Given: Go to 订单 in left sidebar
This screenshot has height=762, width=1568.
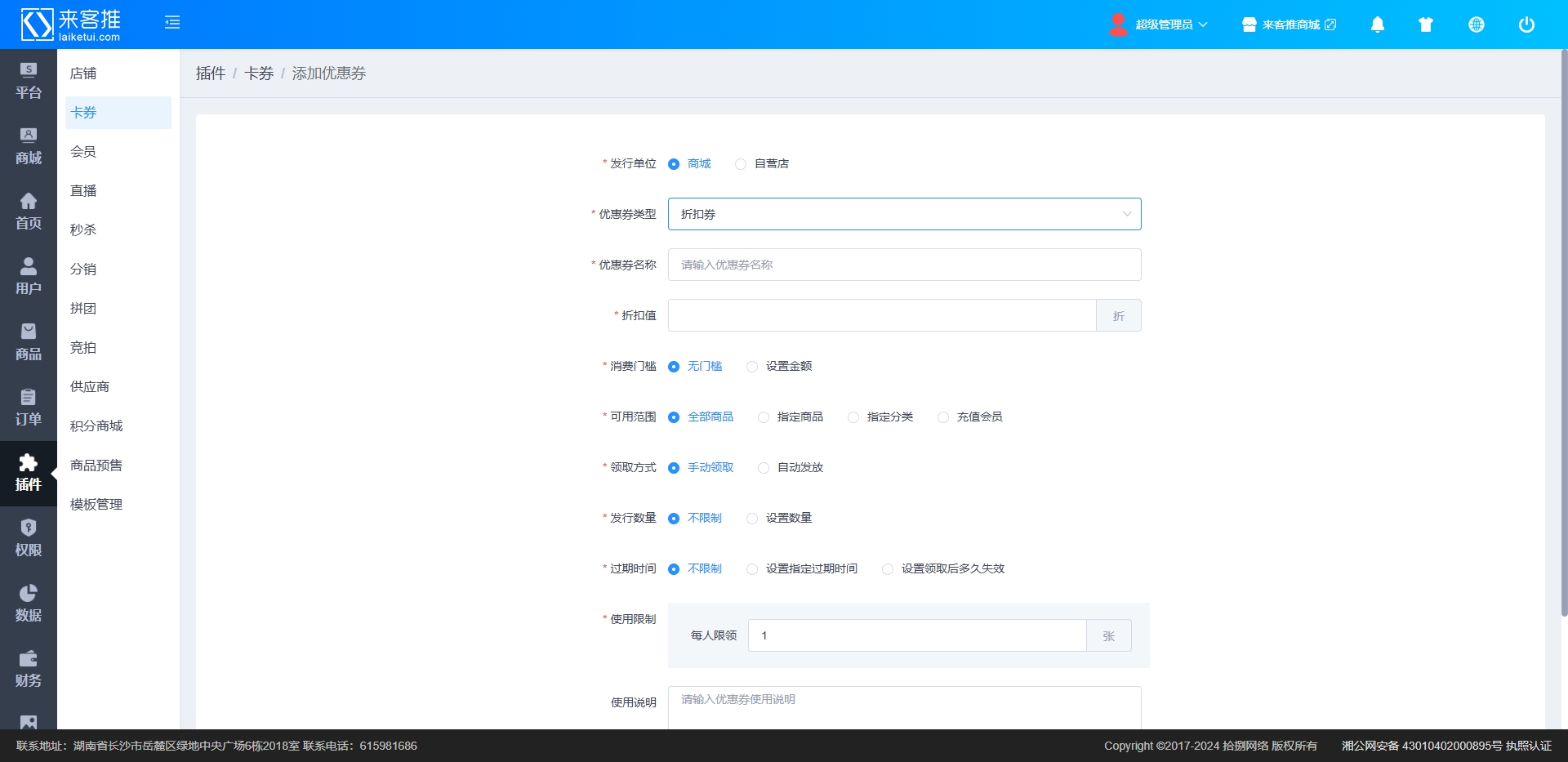Looking at the screenshot, I should pos(29,408).
